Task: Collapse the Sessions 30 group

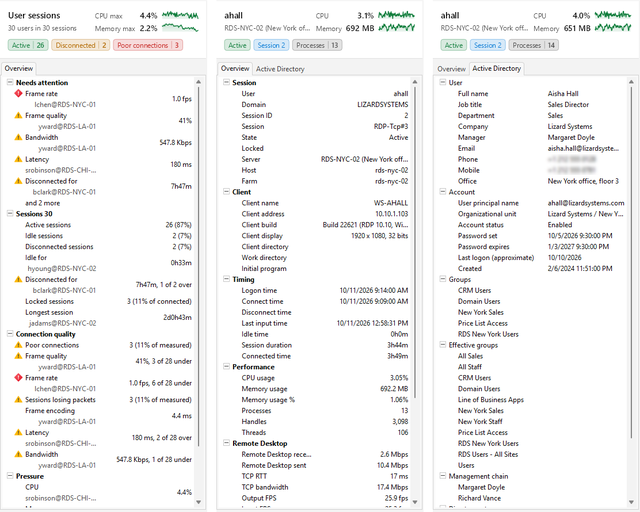Action: click(x=10, y=214)
